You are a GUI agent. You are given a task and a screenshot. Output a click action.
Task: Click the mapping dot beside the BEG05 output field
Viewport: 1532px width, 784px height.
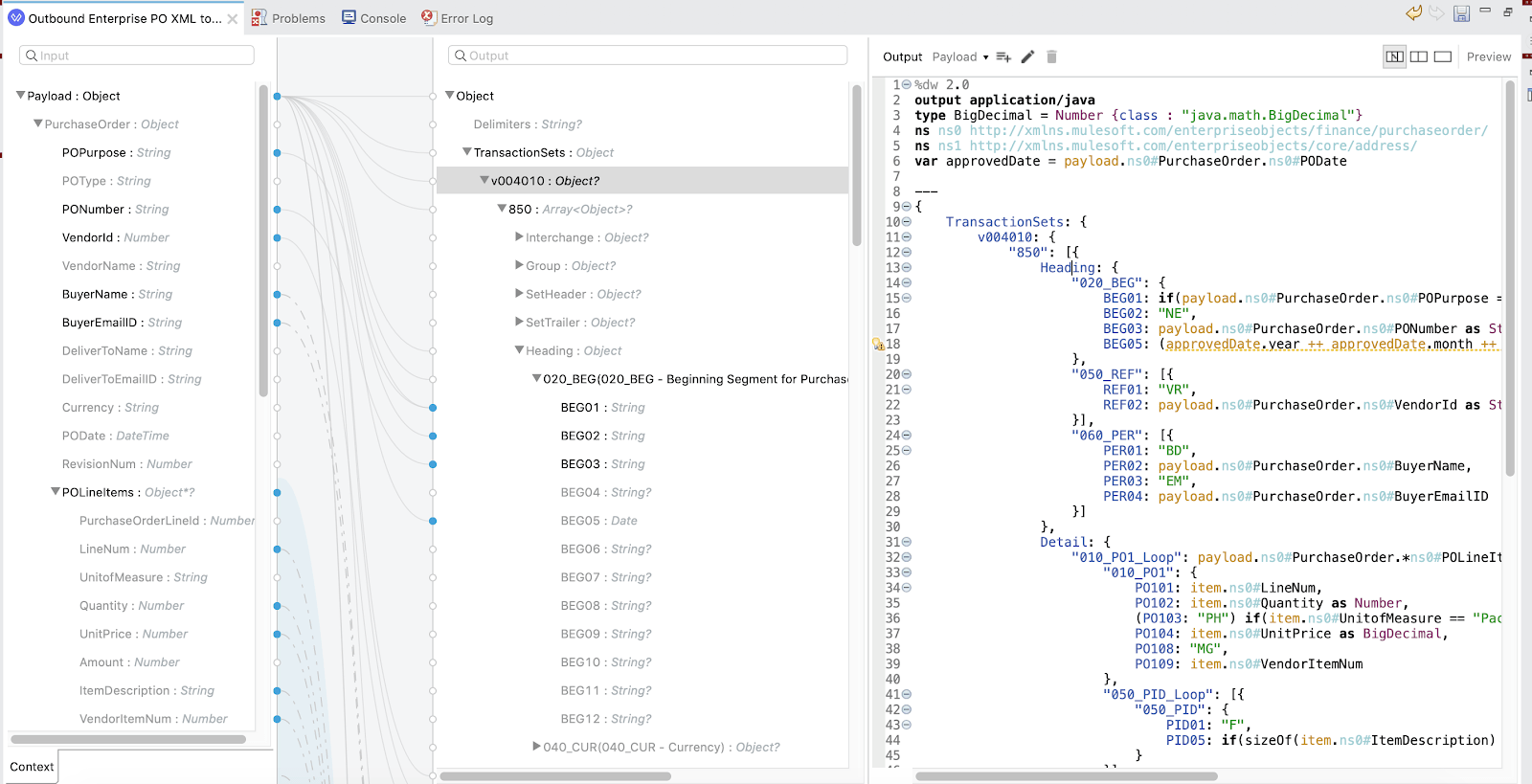(433, 521)
